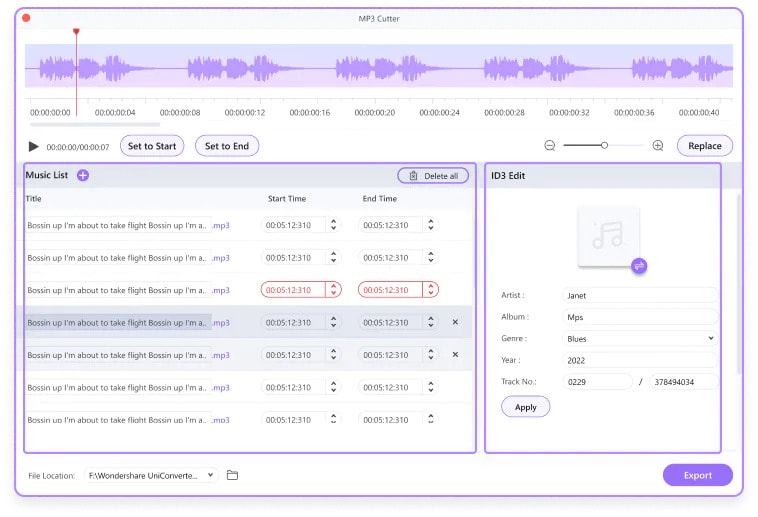758x517 pixels.
Task: Click the sixth row title field
Action: (x=118, y=387)
